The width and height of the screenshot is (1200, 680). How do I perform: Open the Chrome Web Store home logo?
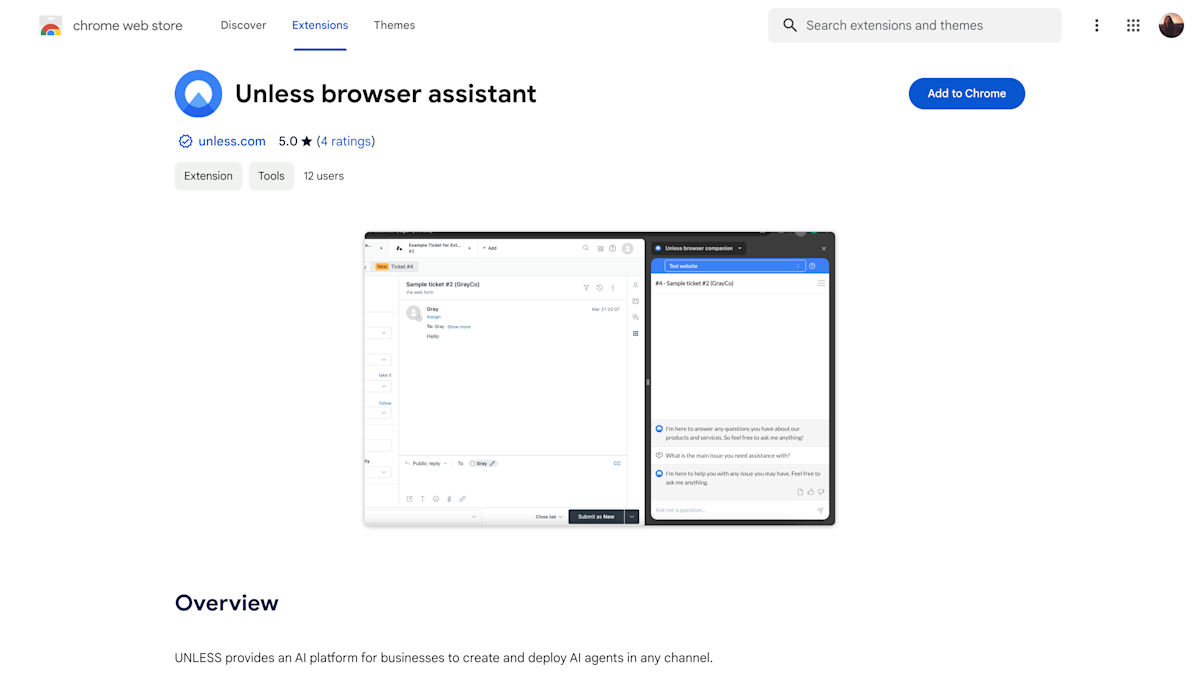[x=50, y=25]
